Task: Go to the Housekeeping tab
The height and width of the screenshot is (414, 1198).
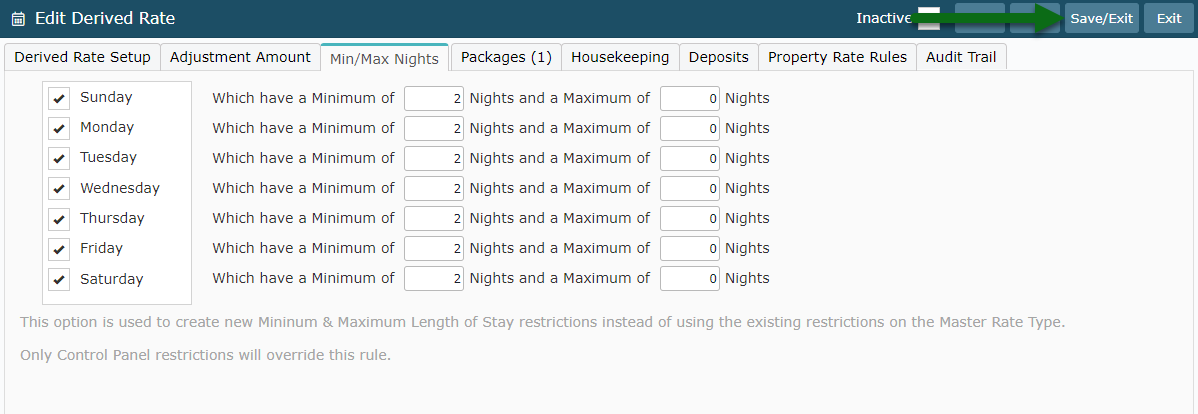Action: coord(620,57)
